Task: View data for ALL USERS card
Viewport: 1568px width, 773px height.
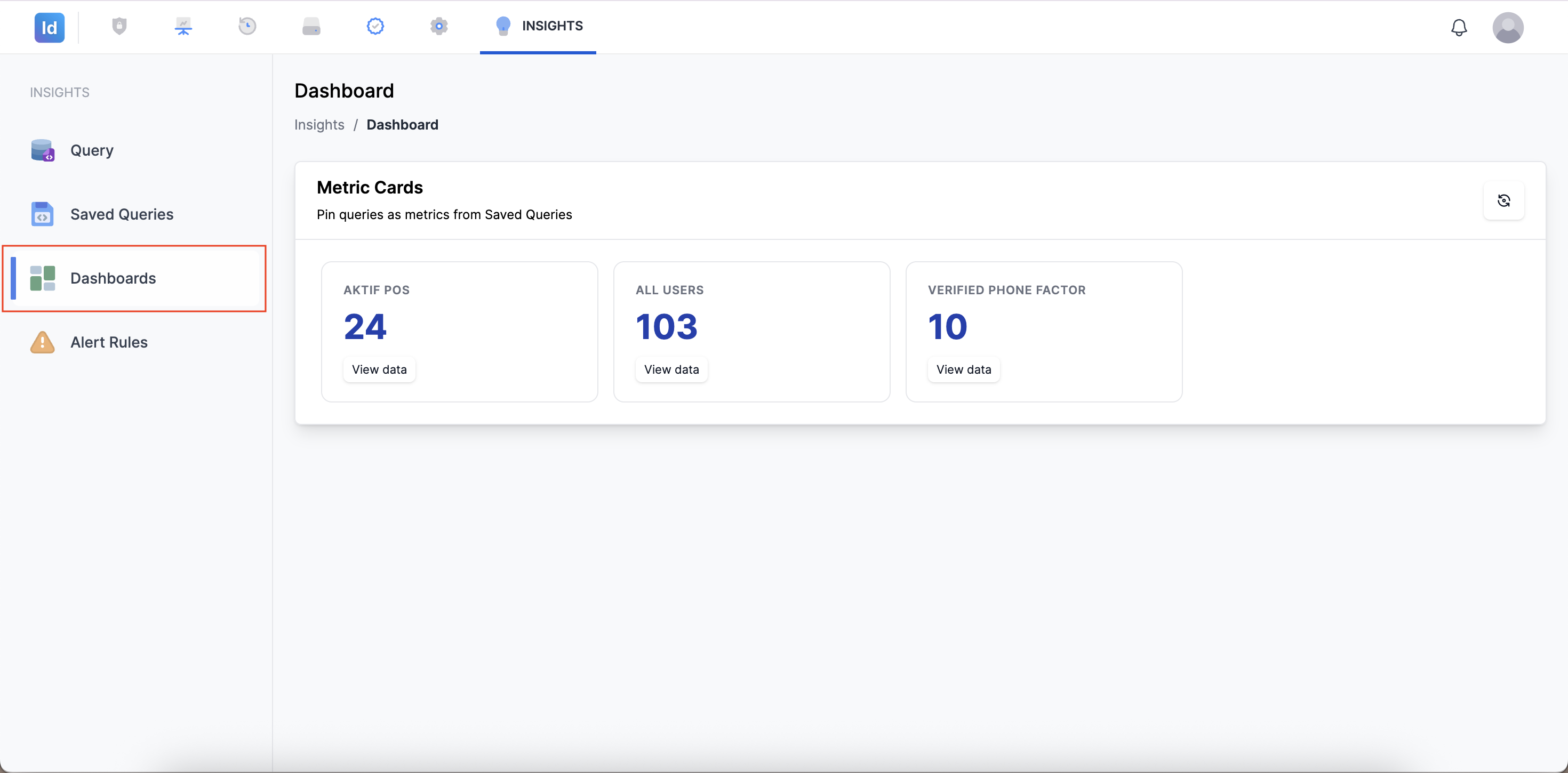Action: point(671,369)
